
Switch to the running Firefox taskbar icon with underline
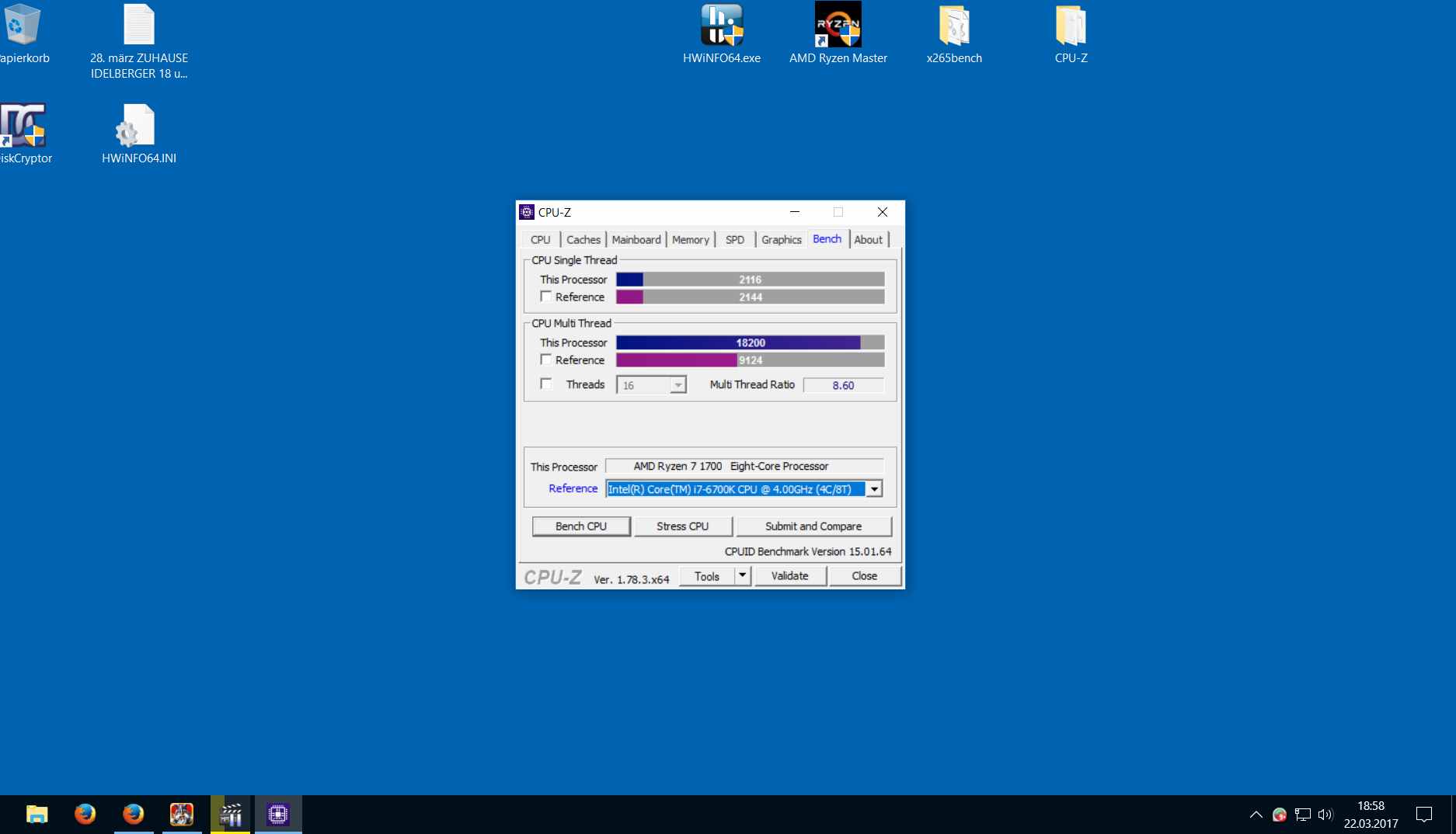click(x=133, y=814)
